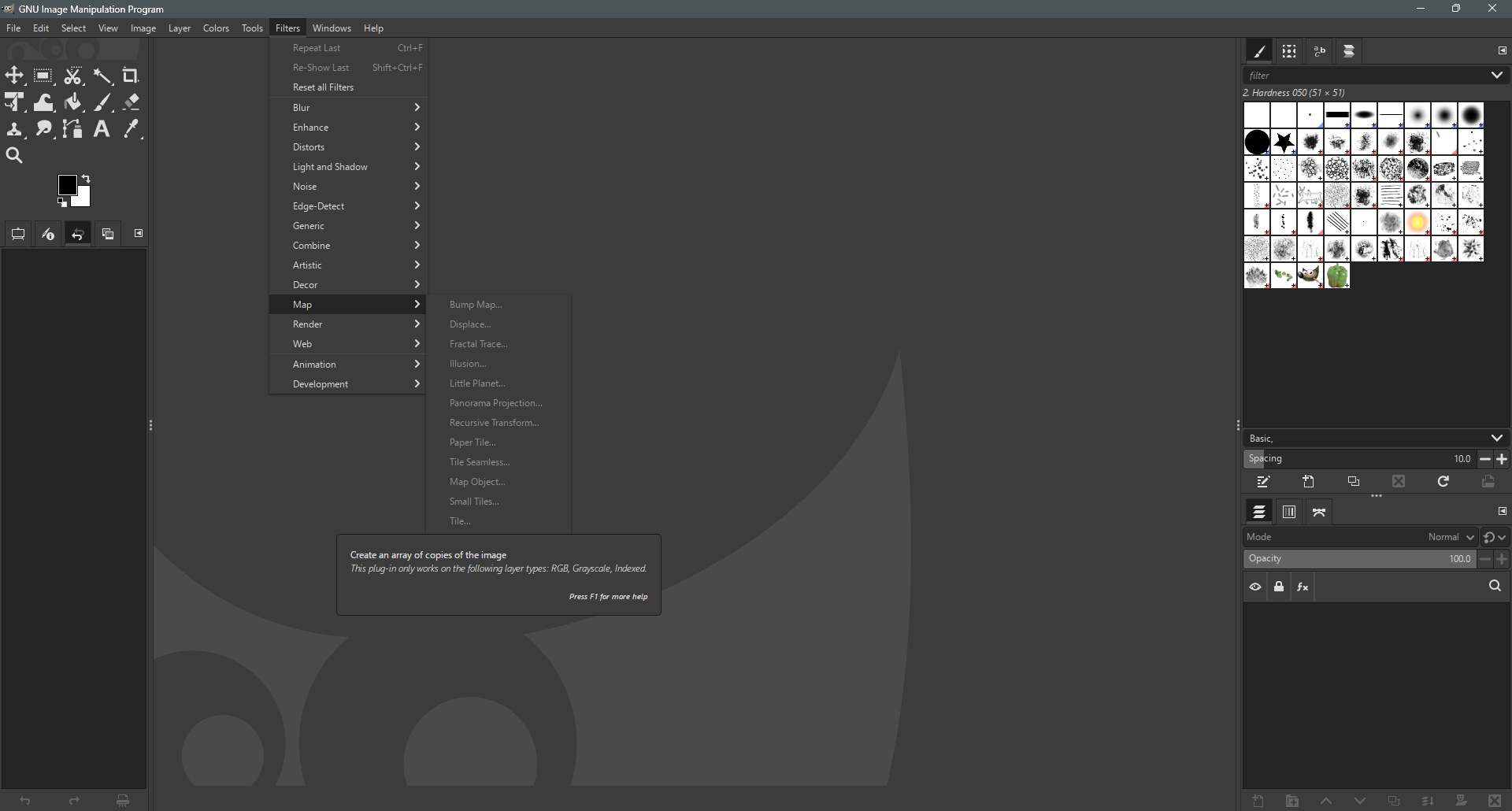Switch to the Paths tab
Screen dimensions: 1512x811
click(x=1320, y=513)
